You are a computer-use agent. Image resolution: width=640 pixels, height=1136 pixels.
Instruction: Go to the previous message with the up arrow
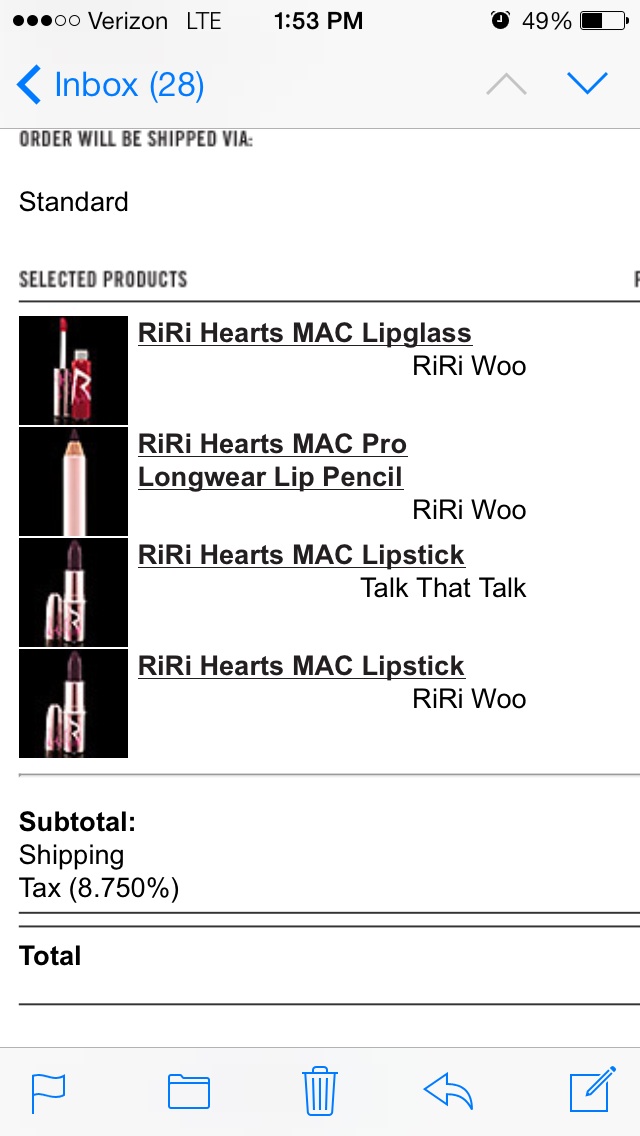(x=506, y=83)
